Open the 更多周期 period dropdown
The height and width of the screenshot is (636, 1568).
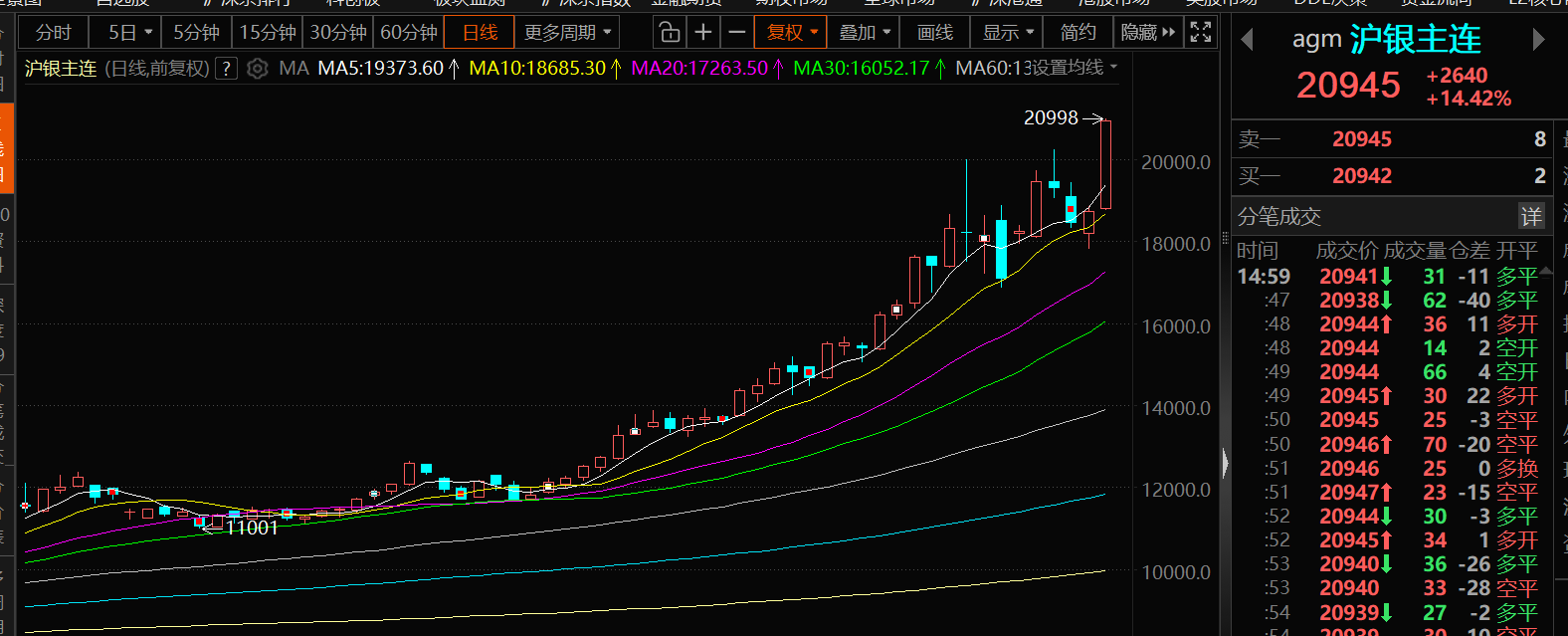568,33
